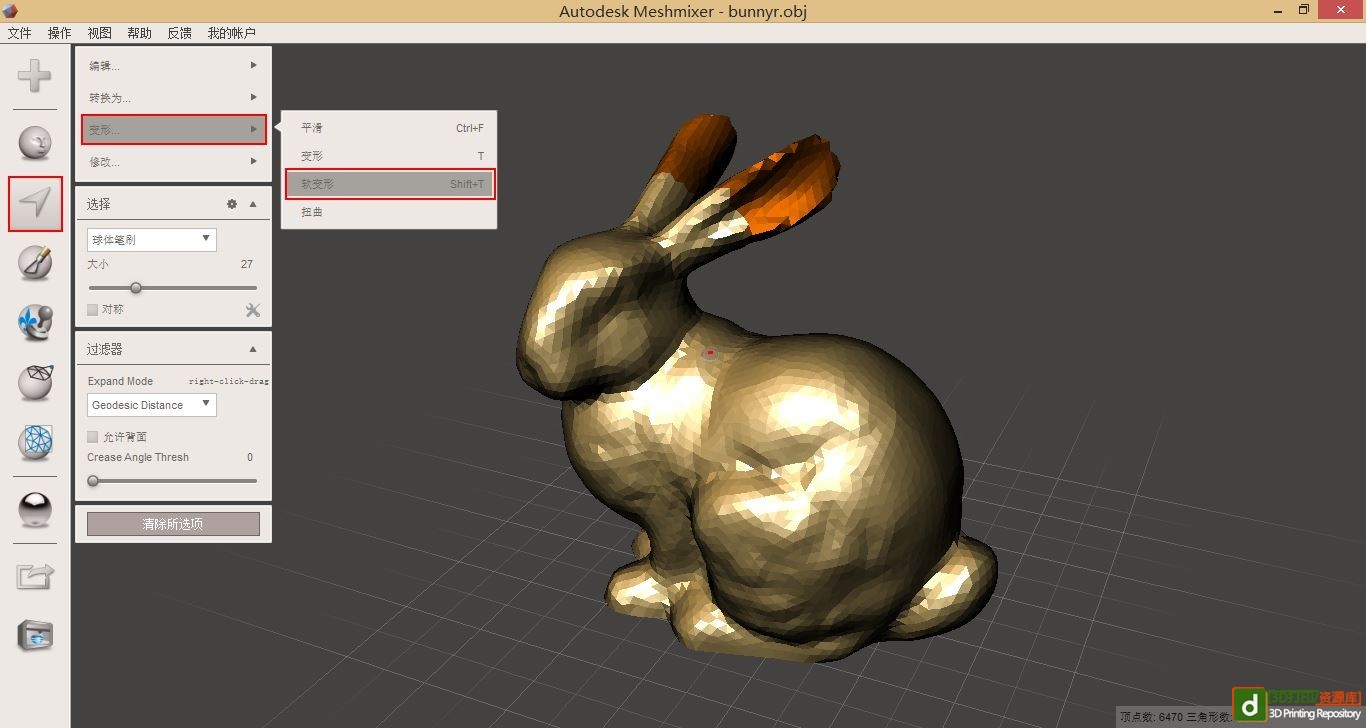Image resolution: width=1366 pixels, height=728 pixels.
Task: Open the Analysis mesh sphere tool
Action: (x=36, y=441)
